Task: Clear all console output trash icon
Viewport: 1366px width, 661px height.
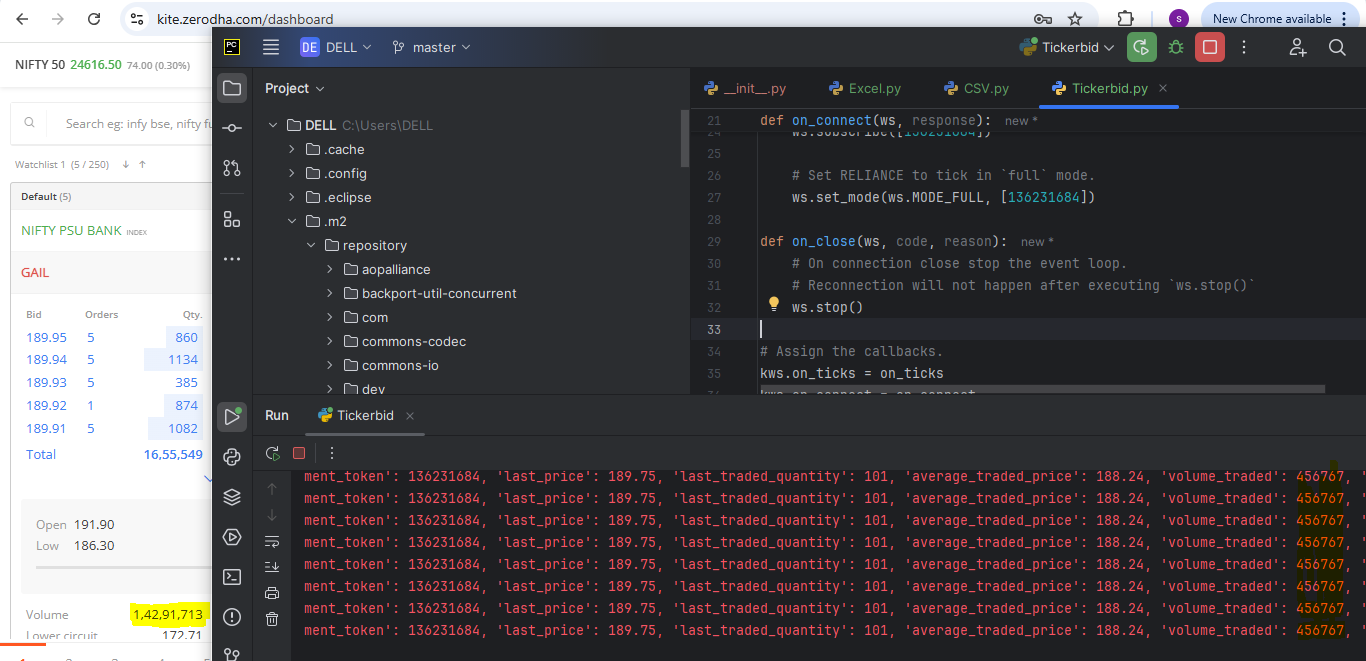Action: [x=272, y=620]
